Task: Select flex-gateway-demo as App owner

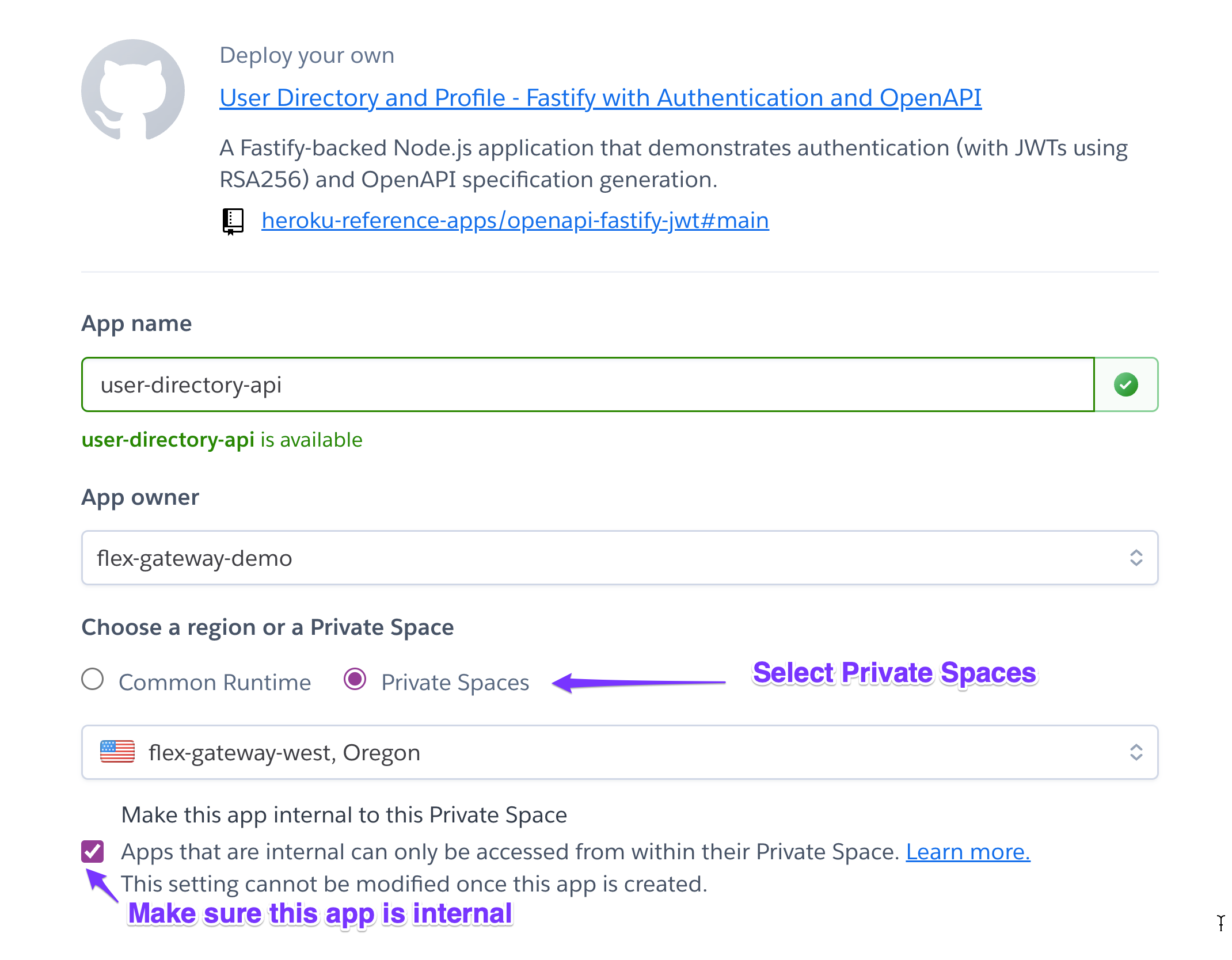Action: point(617,556)
